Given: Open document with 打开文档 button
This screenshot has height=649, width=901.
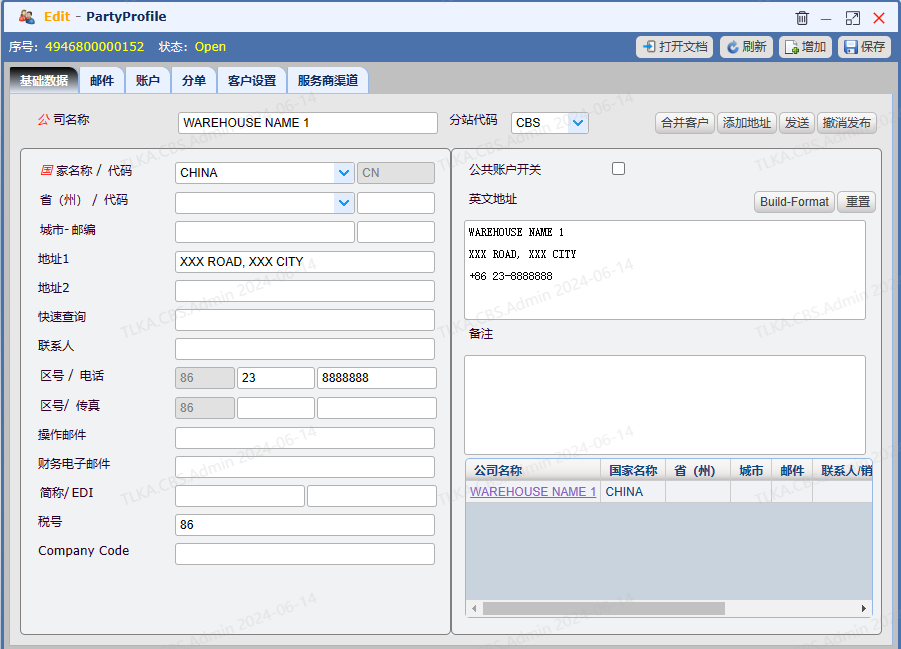Looking at the screenshot, I should (674, 47).
